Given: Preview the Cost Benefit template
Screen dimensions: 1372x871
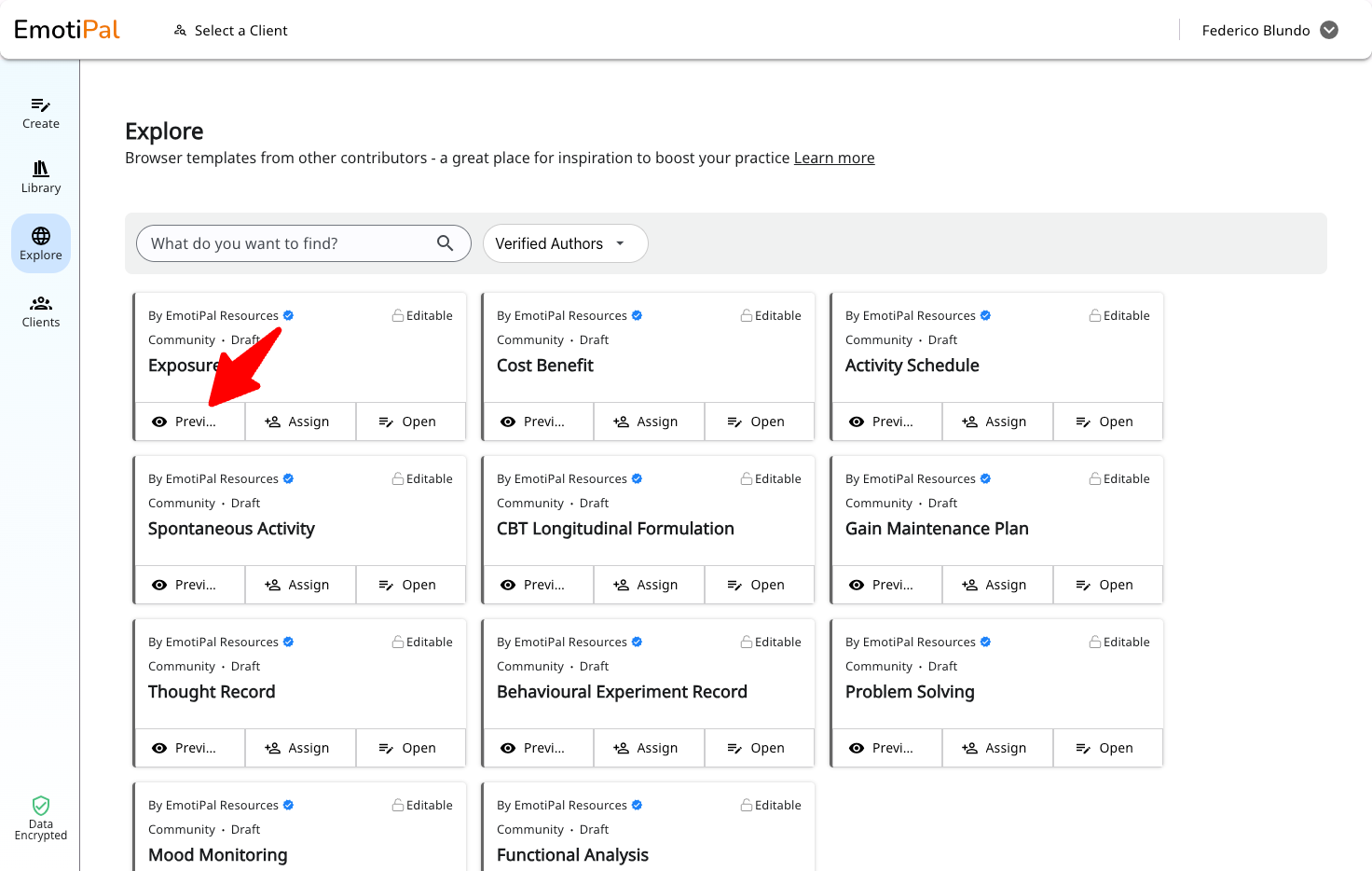Looking at the screenshot, I should (x=538, y=422).
